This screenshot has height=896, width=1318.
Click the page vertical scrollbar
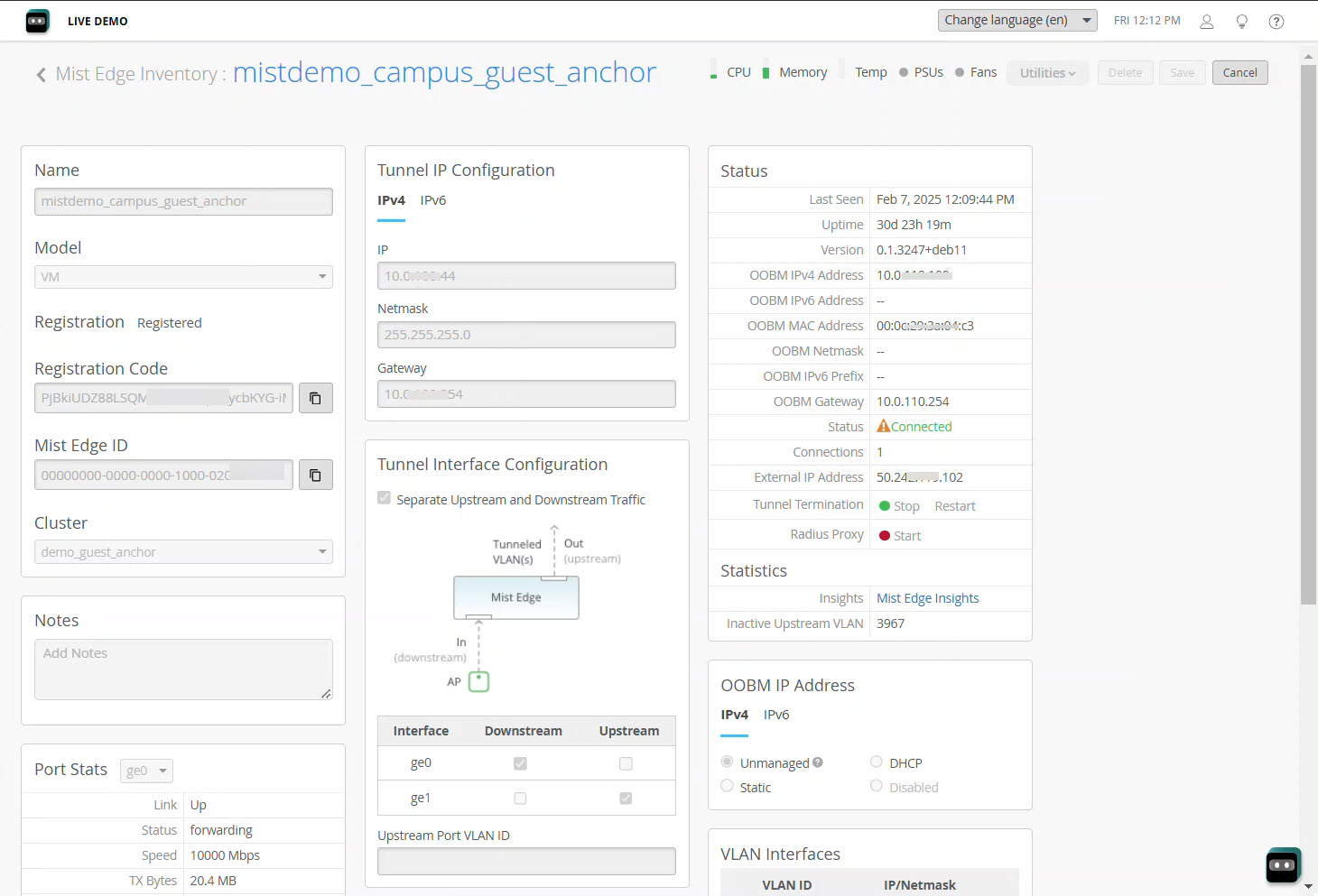point(1308,334)
